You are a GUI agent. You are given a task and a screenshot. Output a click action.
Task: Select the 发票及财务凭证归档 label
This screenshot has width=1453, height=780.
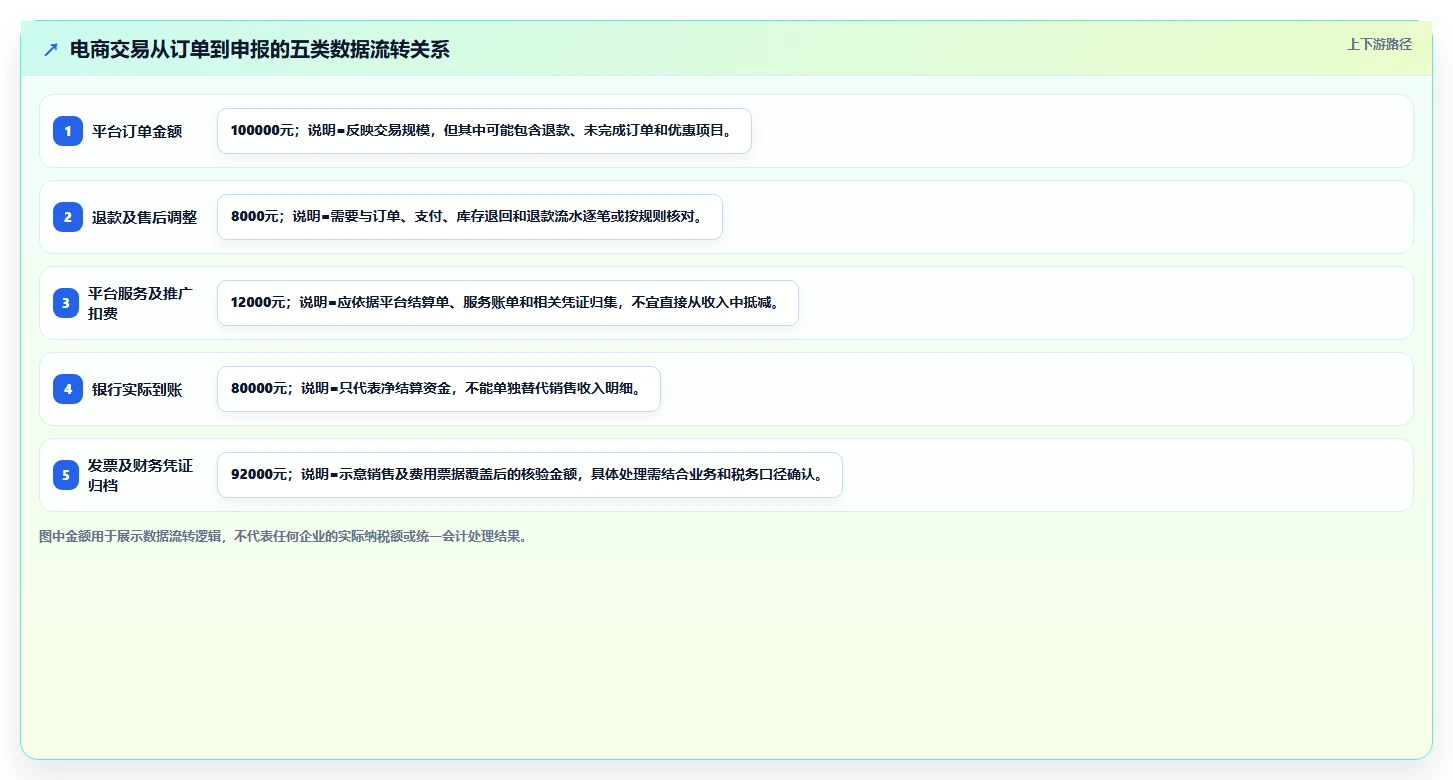[140, 475]
